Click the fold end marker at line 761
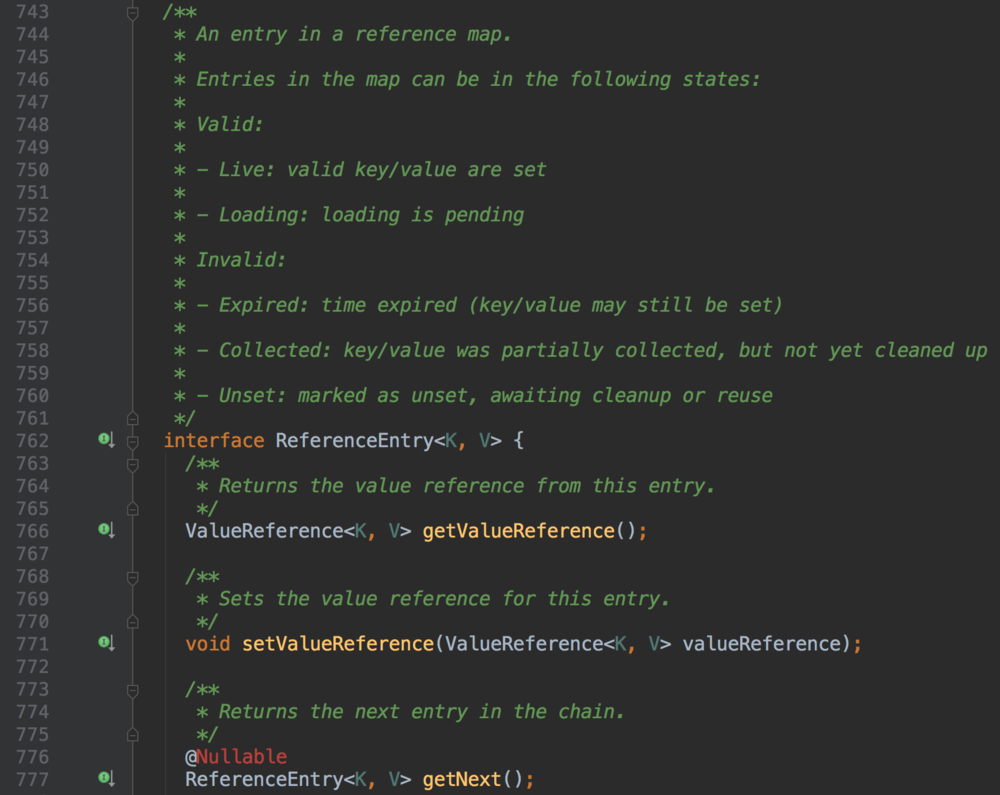The height and width of the screenshot is (795, 1000). point(132,417)
